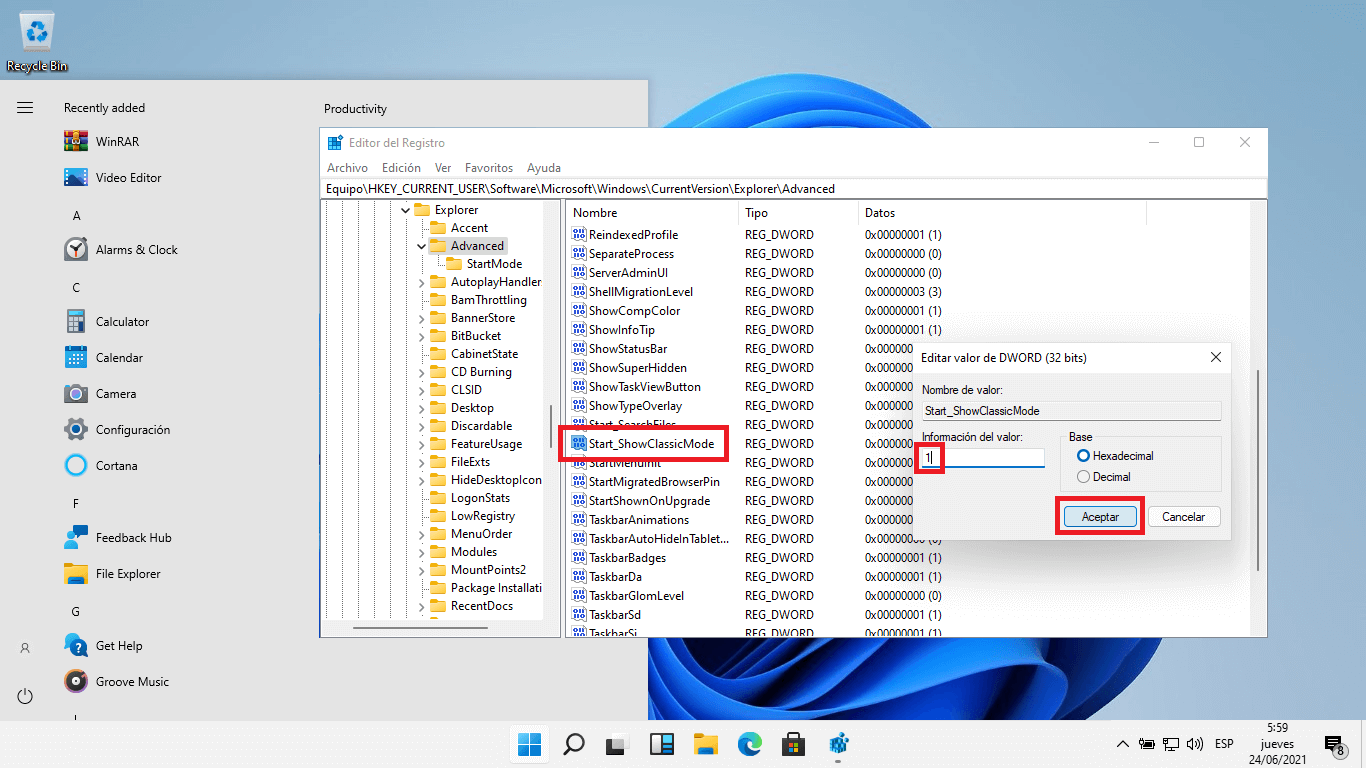Close the Editar valor de DWORD dialog
This screenshot has height=768, width=1366.
click(x=1215, y=357)
